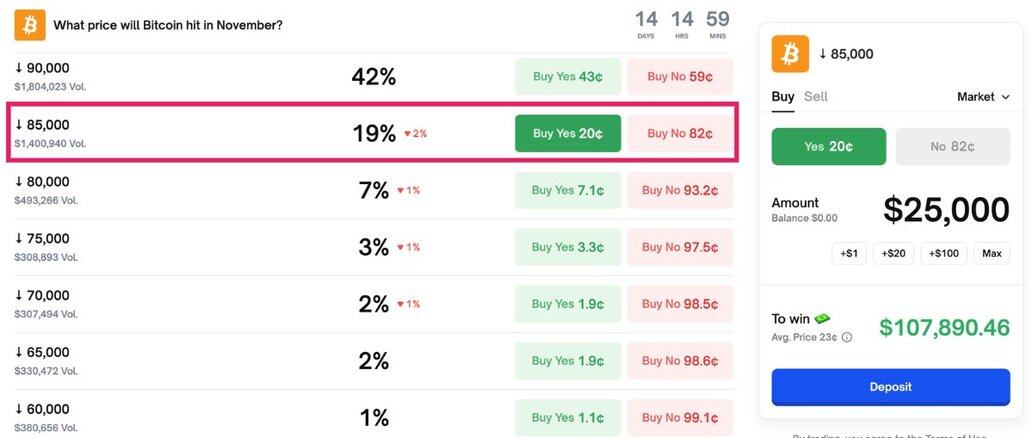
Task: Click the money emoji beside To win
Action: tap(823, 319)
